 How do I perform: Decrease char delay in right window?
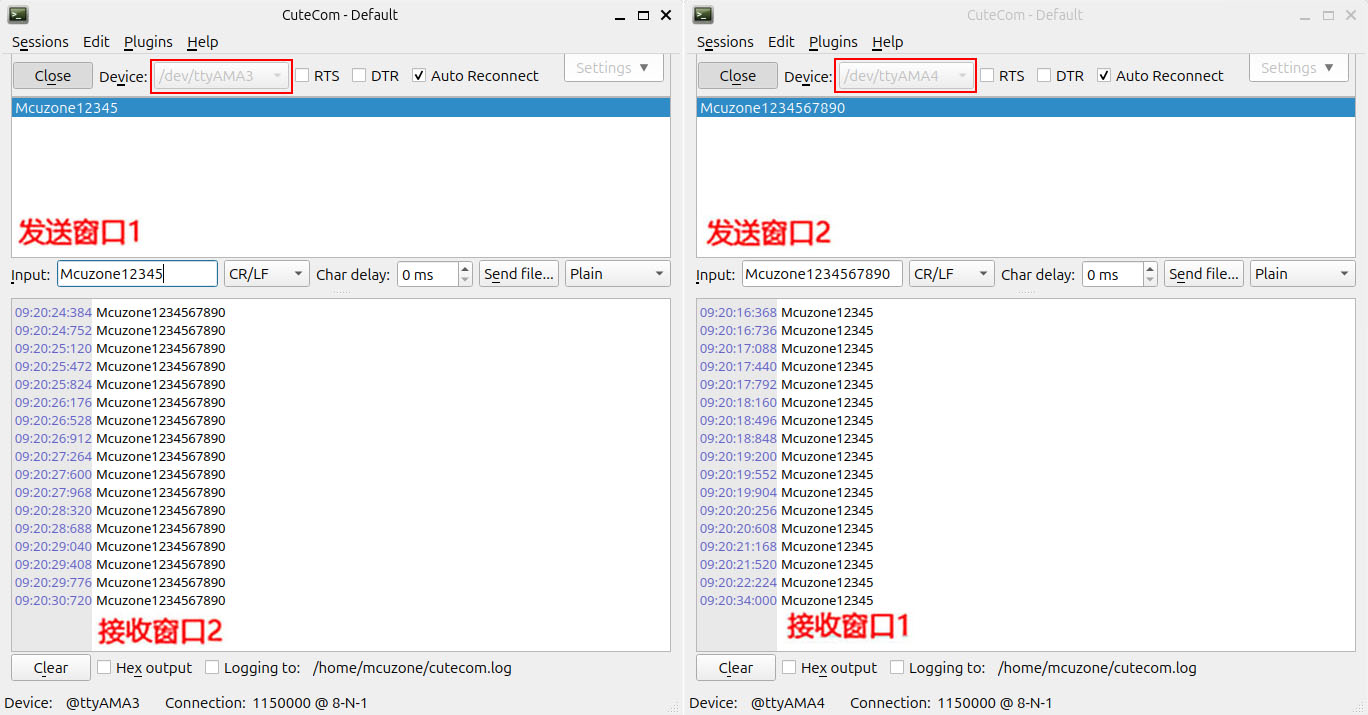click(1150, 280)
